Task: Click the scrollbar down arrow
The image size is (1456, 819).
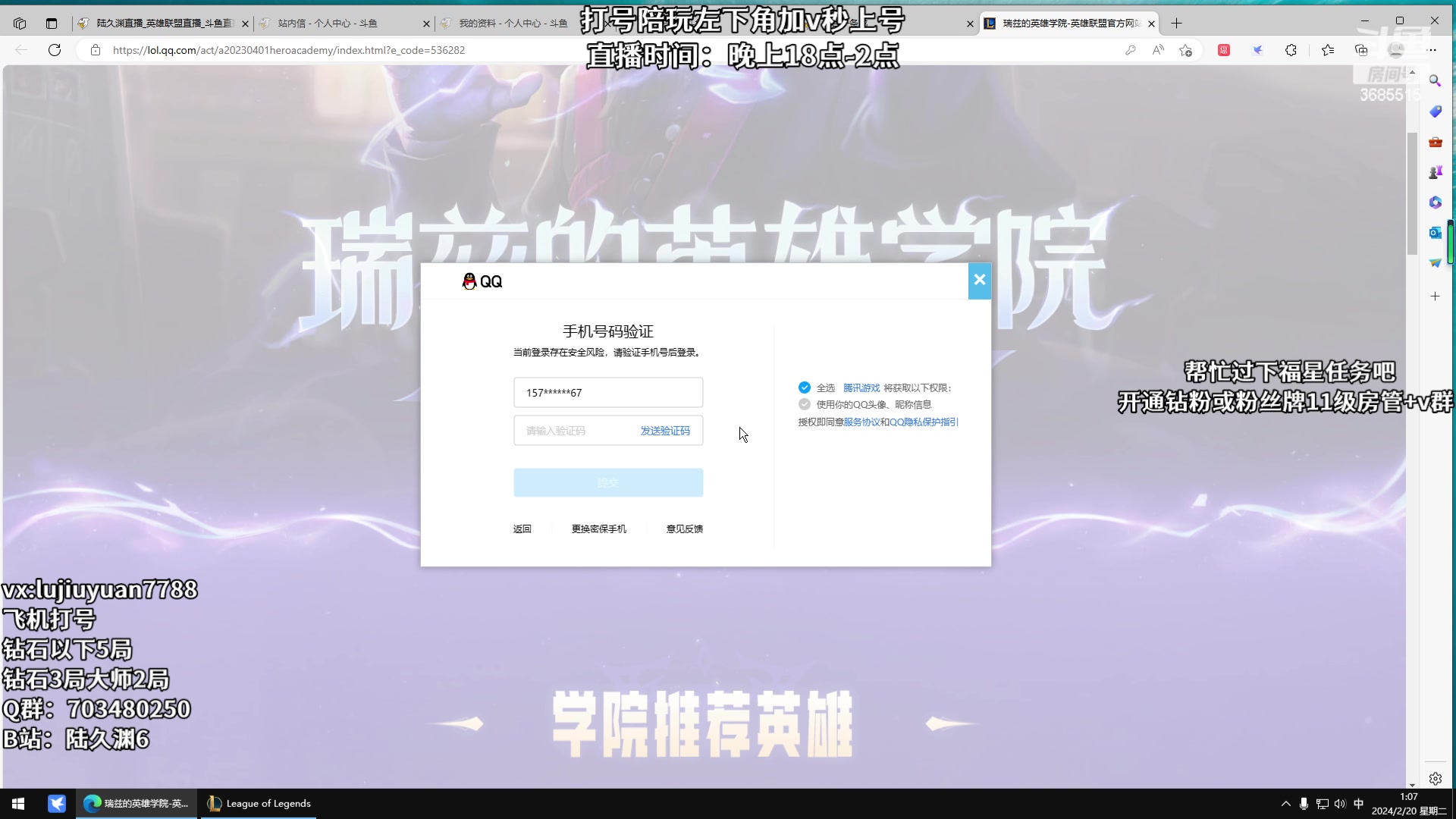Action: click(x=1412, y=784)
